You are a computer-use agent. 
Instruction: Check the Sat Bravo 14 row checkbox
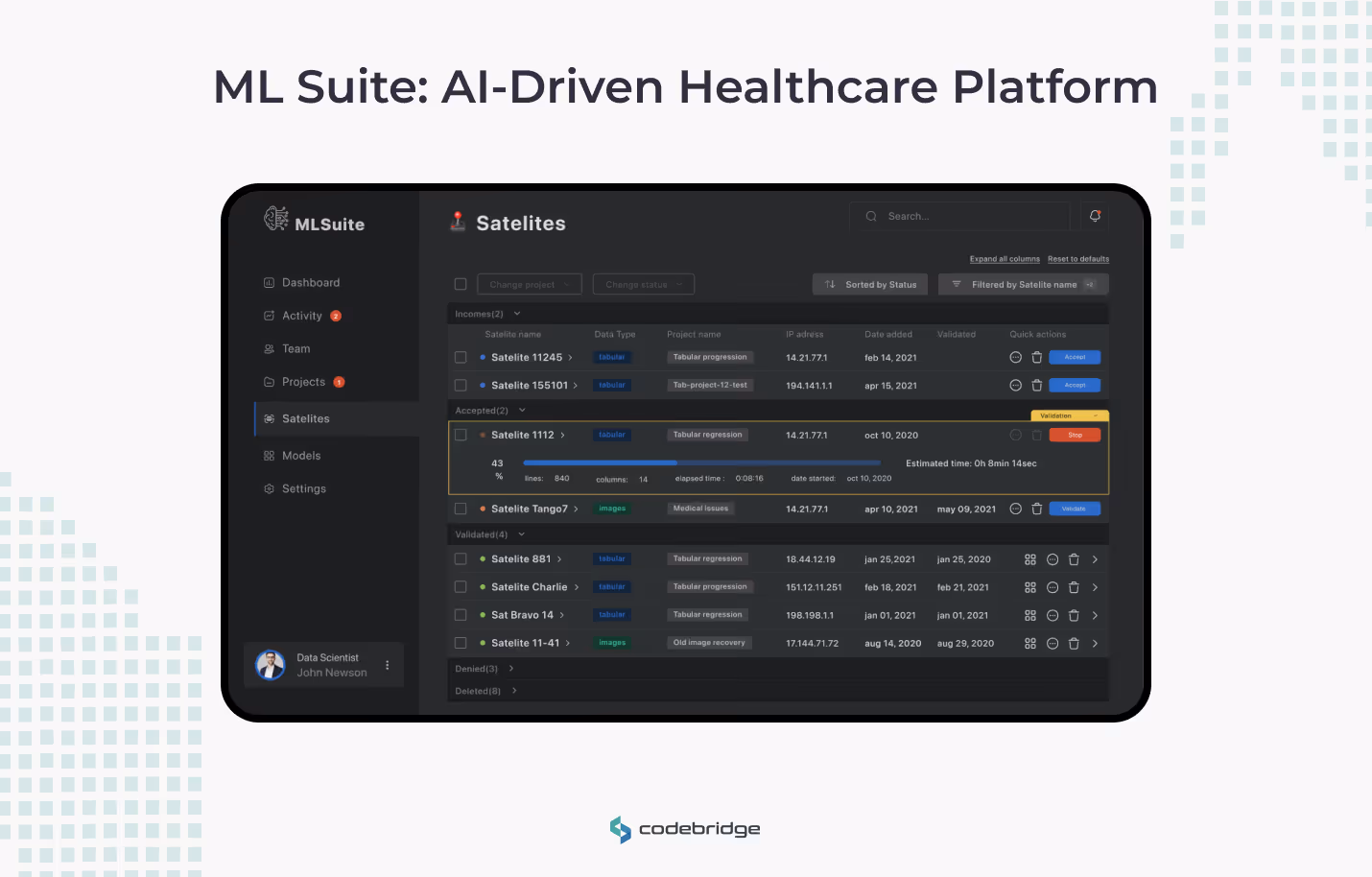coord(461,615)
